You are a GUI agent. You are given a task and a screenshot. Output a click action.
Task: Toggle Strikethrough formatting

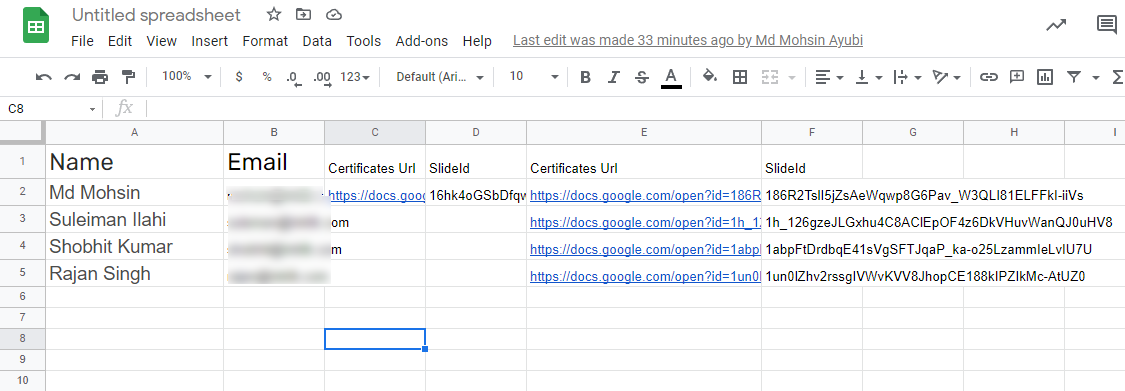coord(642,77)
